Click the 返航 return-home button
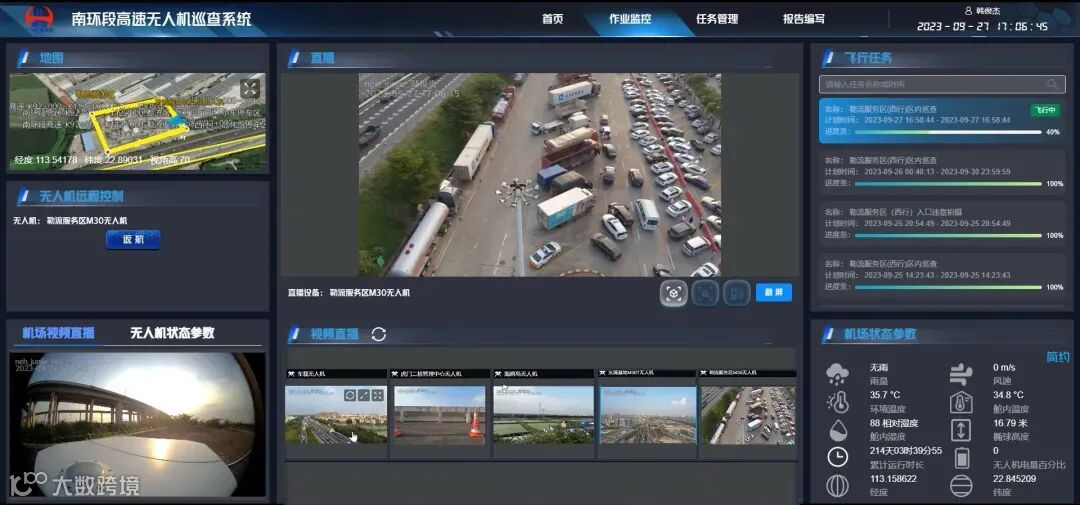 (x=133, y=240)
